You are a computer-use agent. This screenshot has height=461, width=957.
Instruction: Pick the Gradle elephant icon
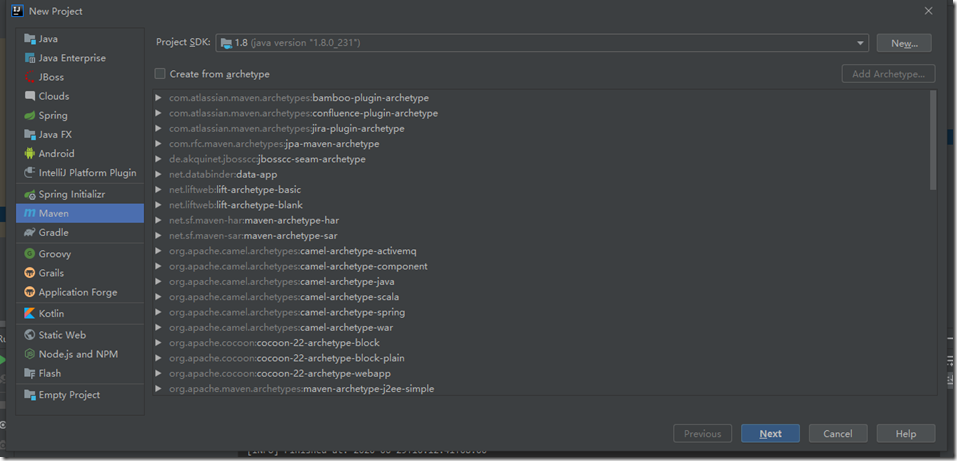click(x=29, y=233)
